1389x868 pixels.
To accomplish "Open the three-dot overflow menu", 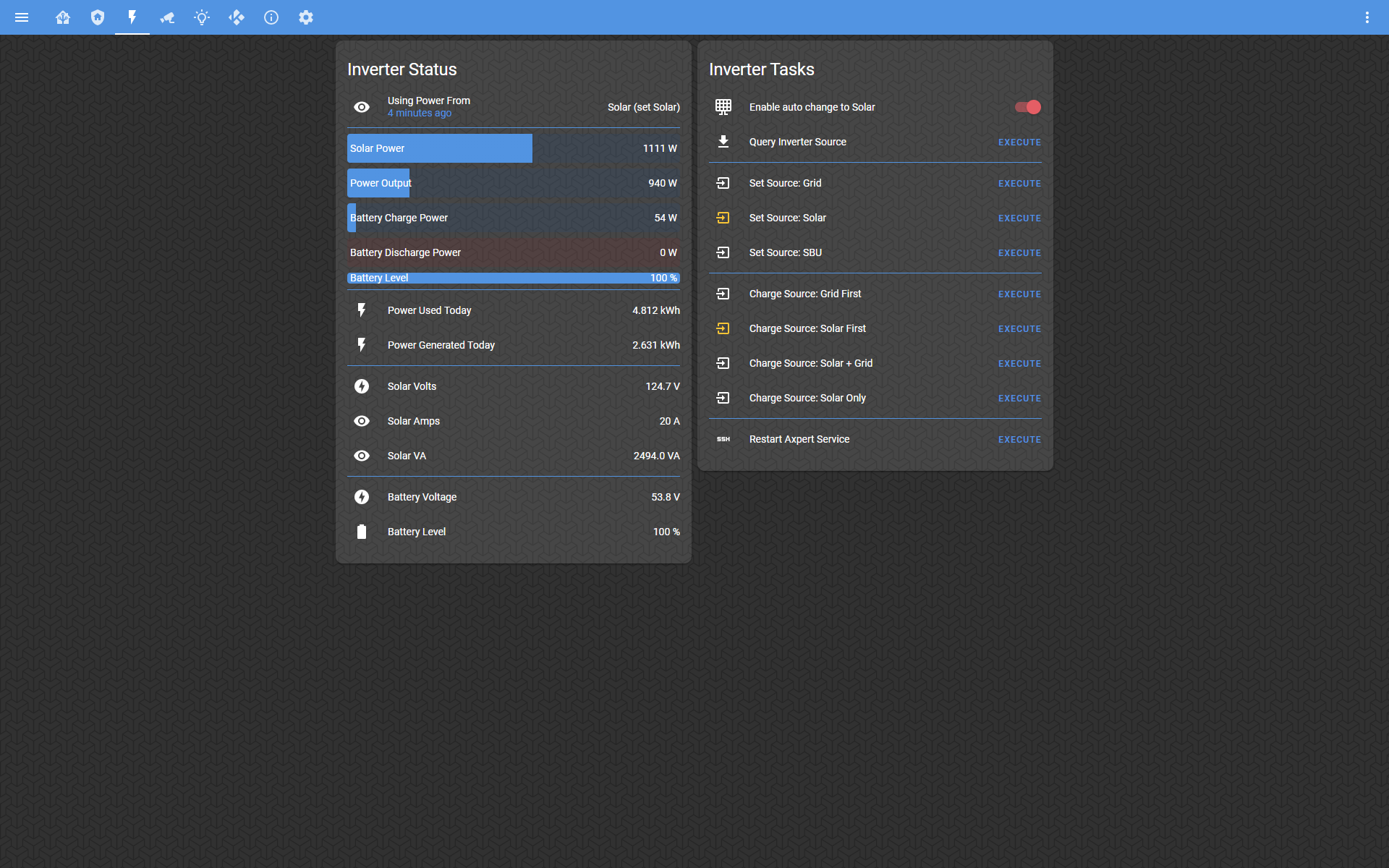I will click(x=1367, y=17).
